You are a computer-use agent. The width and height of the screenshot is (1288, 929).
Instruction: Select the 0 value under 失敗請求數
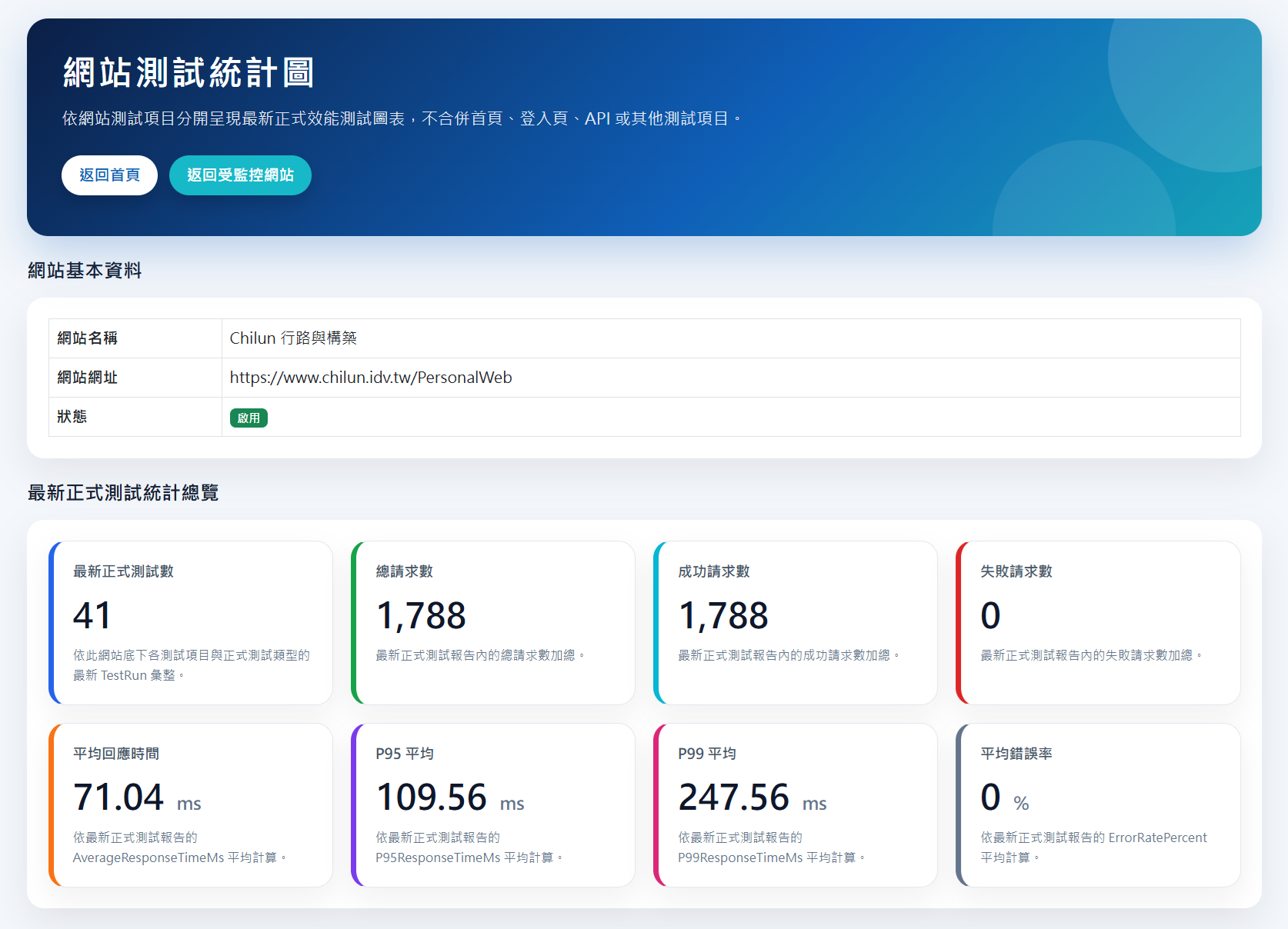991,615
